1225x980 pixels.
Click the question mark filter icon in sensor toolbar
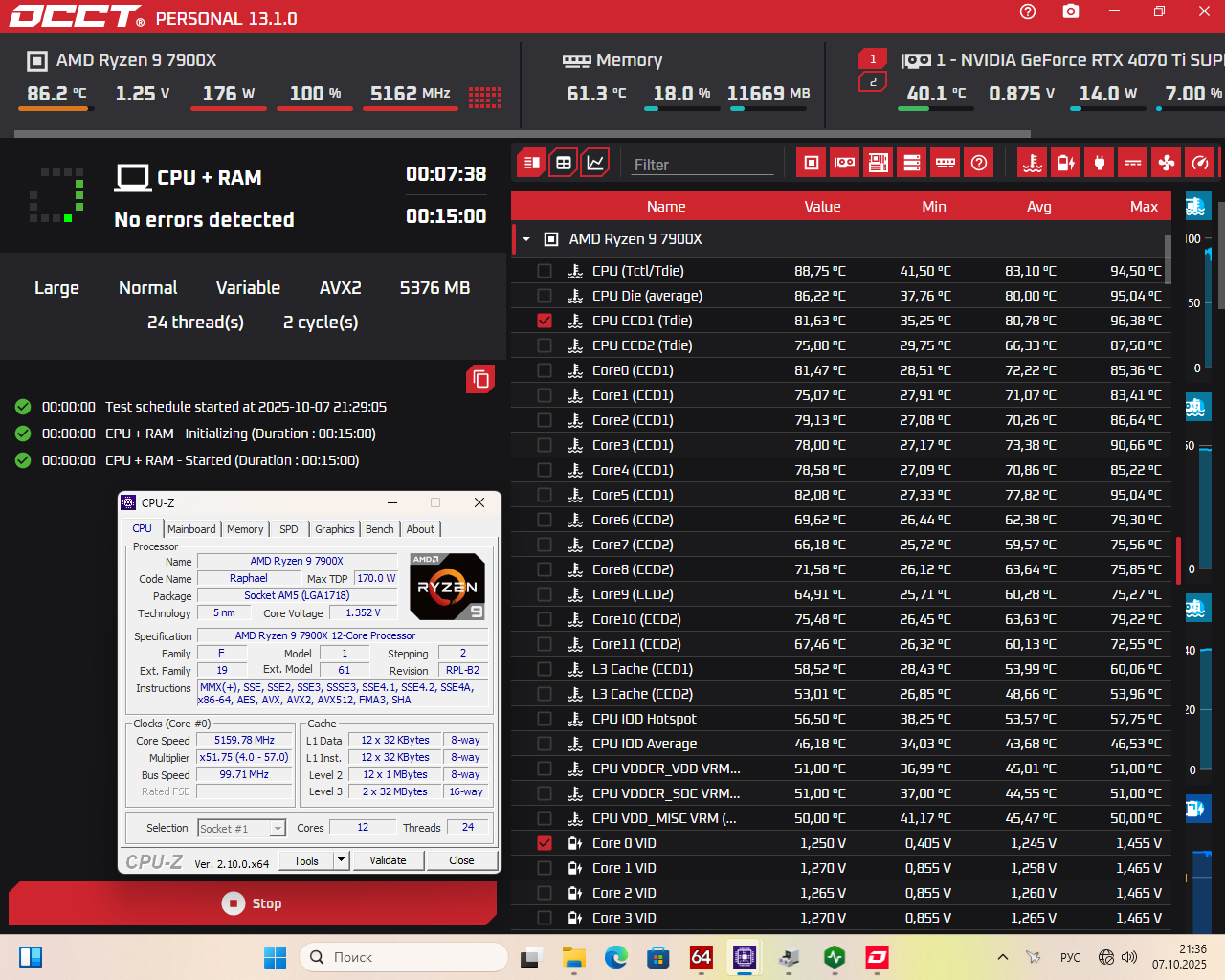979,163
